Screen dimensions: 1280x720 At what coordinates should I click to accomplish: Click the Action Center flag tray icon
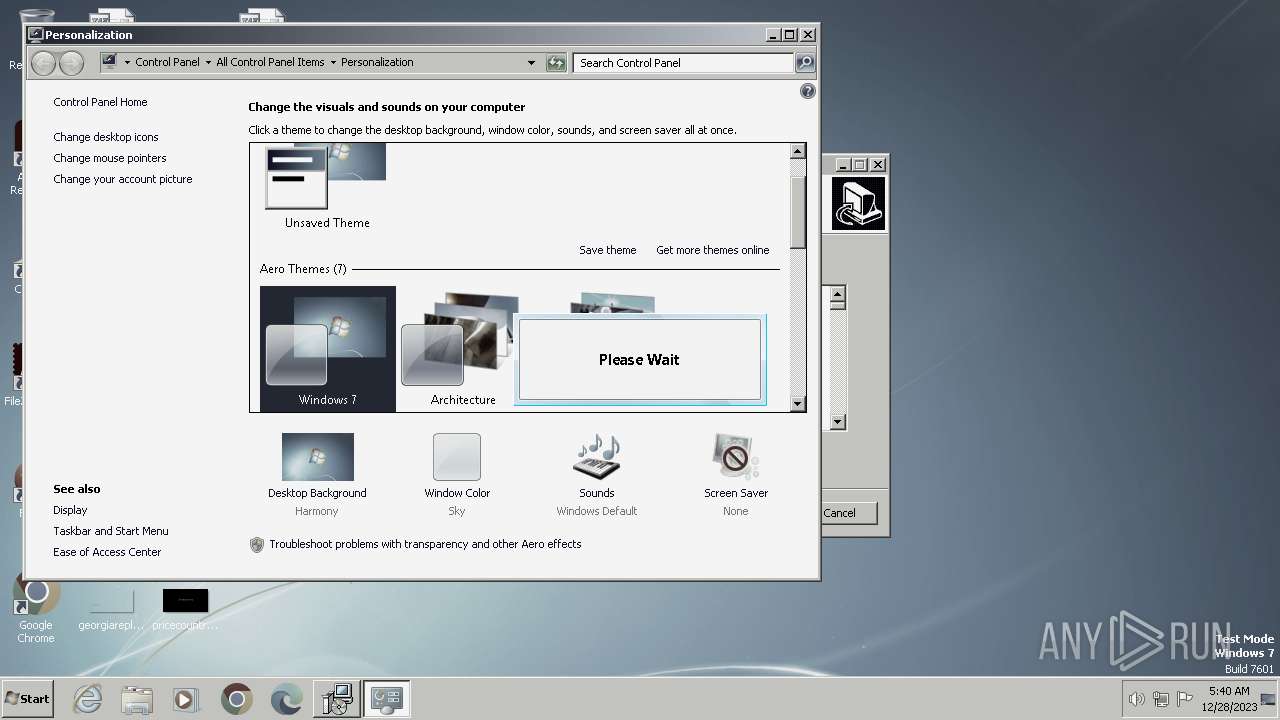pos(1185,699)
